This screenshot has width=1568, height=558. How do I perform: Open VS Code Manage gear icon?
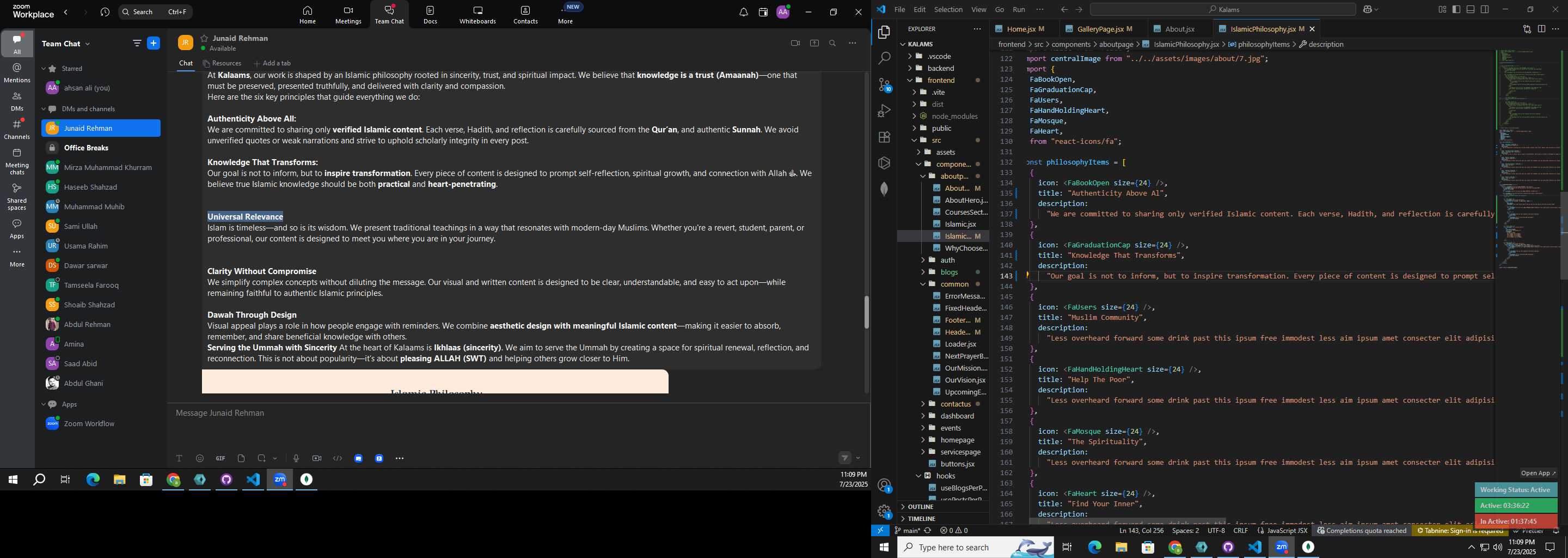coord(884,512)
